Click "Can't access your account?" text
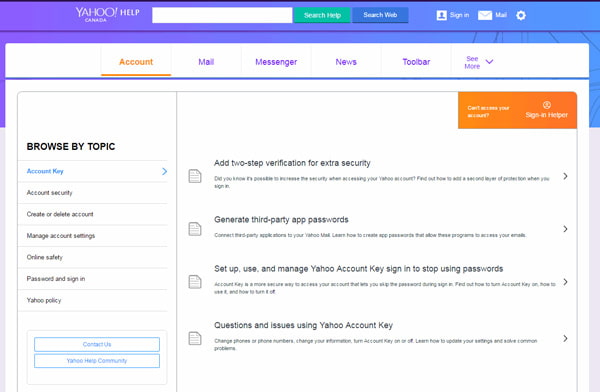 click(488, 111)
